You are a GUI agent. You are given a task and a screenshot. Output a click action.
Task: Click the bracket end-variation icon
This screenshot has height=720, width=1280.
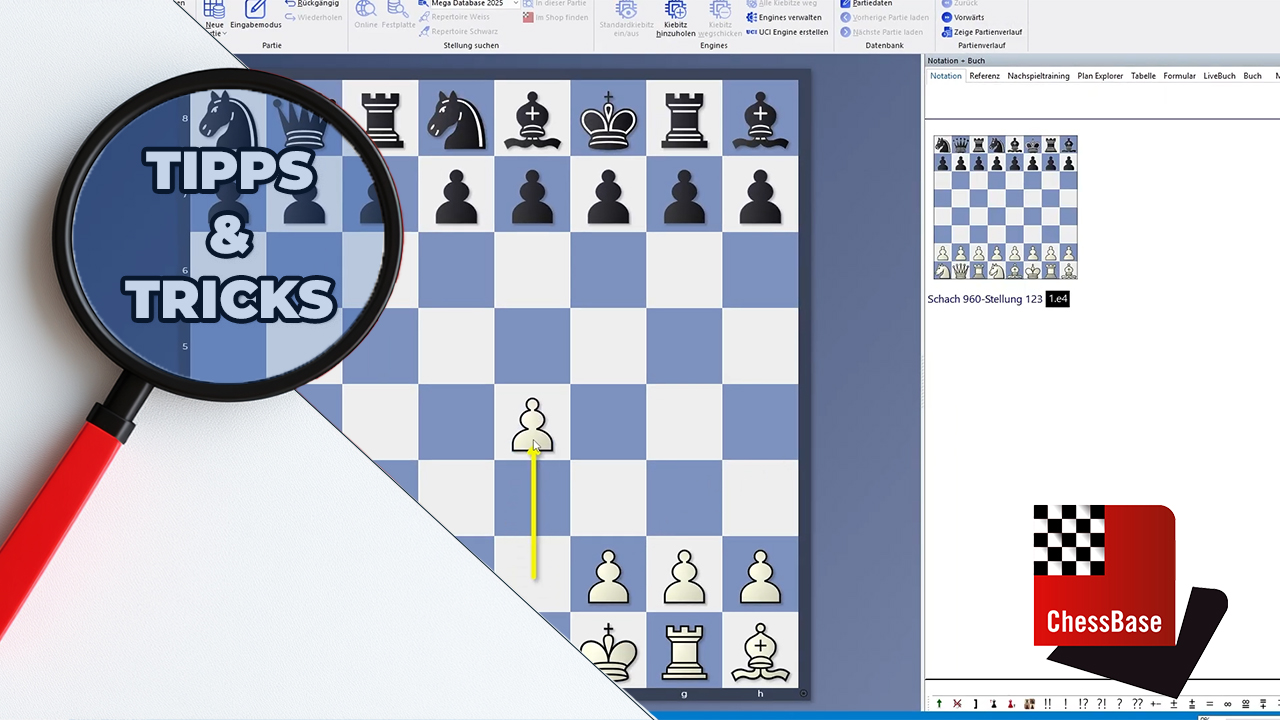pyautogui.click(x=976, y=704)
